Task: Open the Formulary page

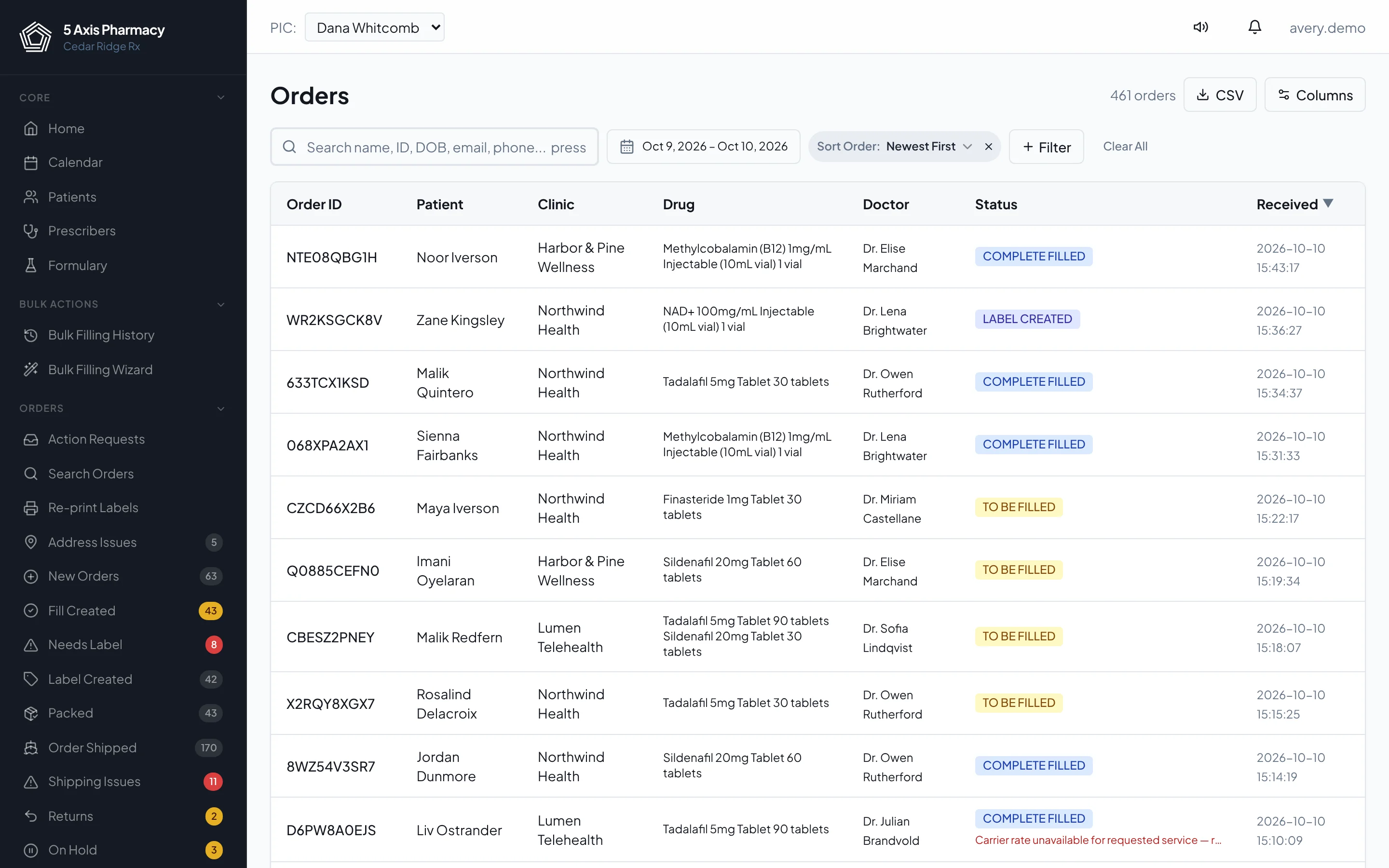Action: [x=123, y=265]
